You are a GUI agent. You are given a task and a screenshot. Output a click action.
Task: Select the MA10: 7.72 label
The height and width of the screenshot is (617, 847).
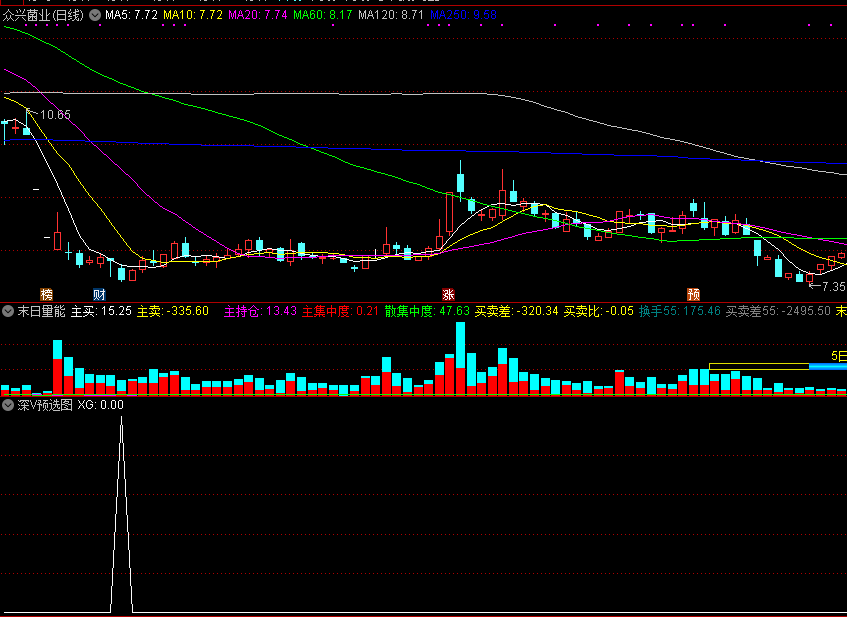(193, 15)
